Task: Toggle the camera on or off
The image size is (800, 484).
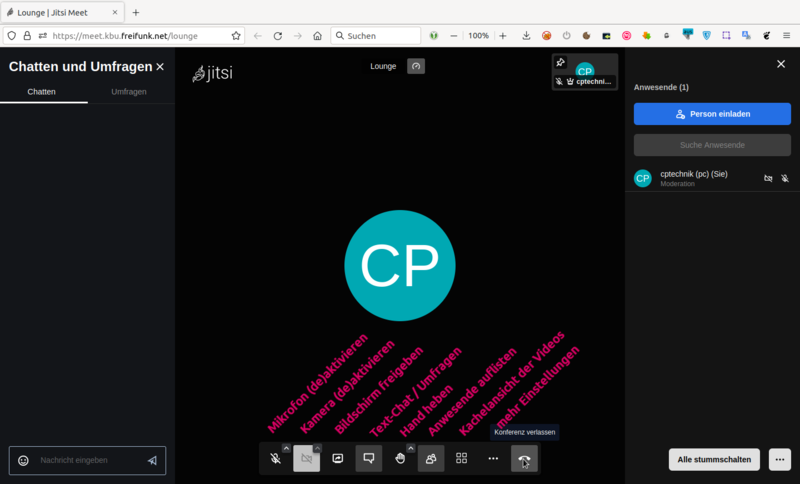Action: pyautogui.click(x=306, y=459)
